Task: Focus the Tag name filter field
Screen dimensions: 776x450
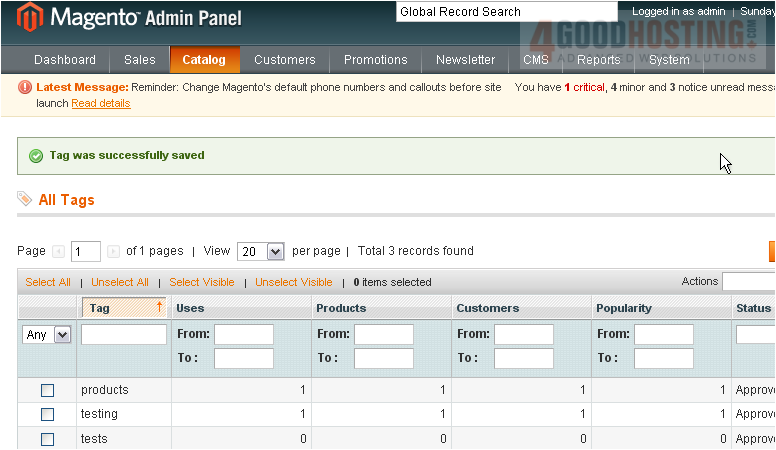Action: tap(124, 335)
